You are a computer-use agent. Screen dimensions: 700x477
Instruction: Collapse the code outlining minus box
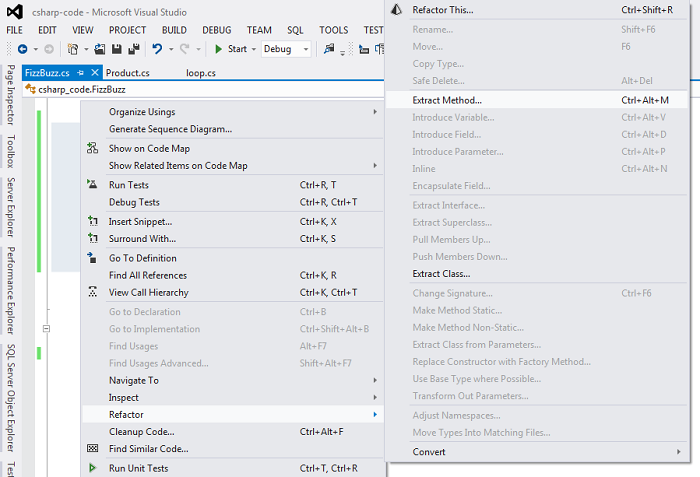coord(46,329)
